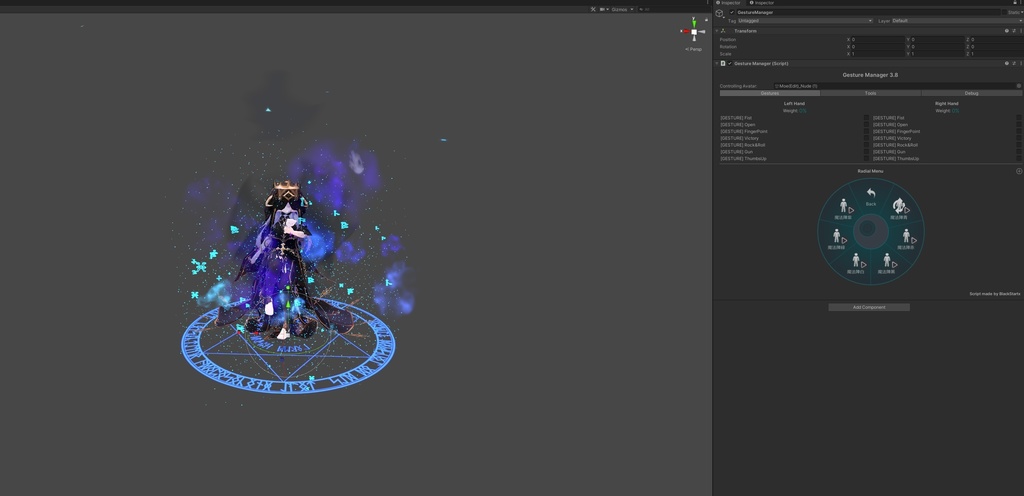Enable Left Hand Victory gesture checkbox
Screen dimensions: 1024x496
click(867, 138)
